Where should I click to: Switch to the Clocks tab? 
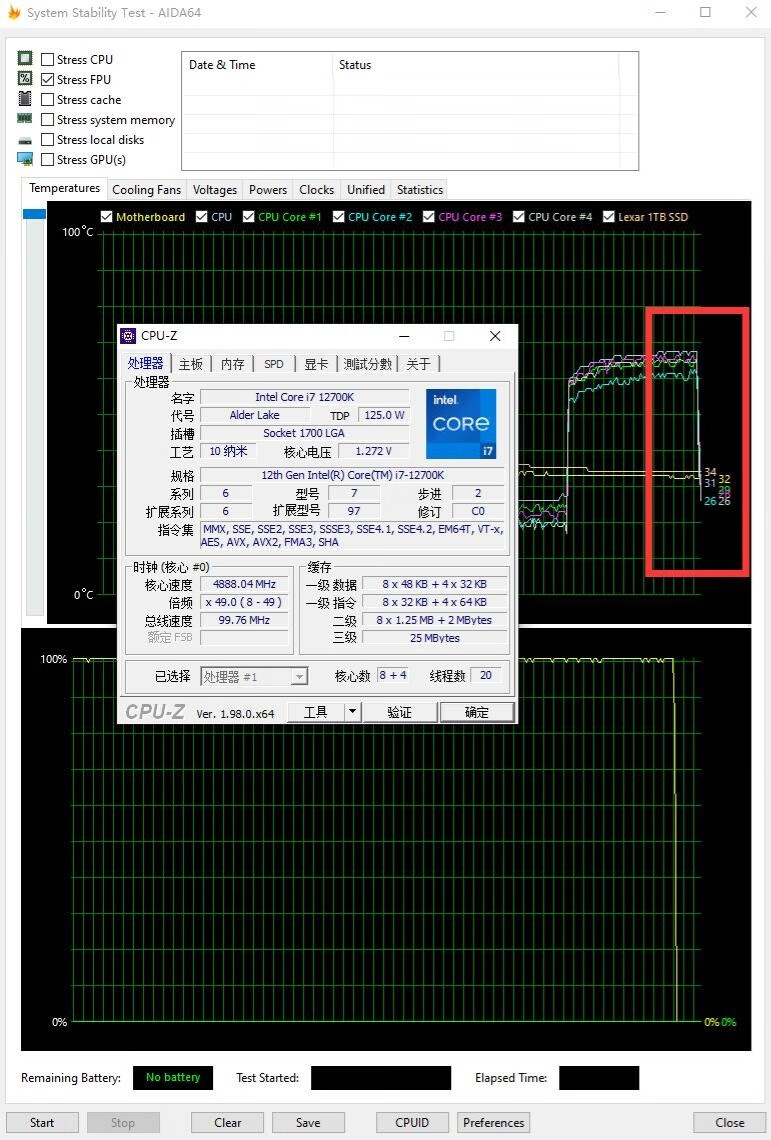pyautogui.click(x=316, y=190)
